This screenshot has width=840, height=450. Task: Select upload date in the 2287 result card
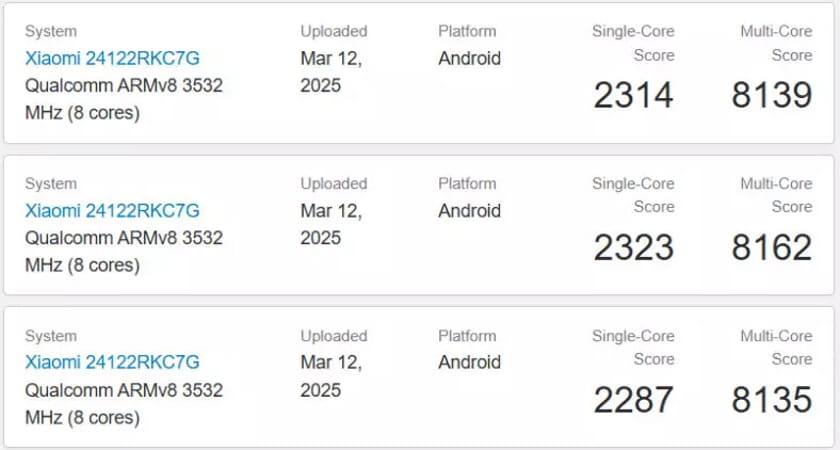331,376
